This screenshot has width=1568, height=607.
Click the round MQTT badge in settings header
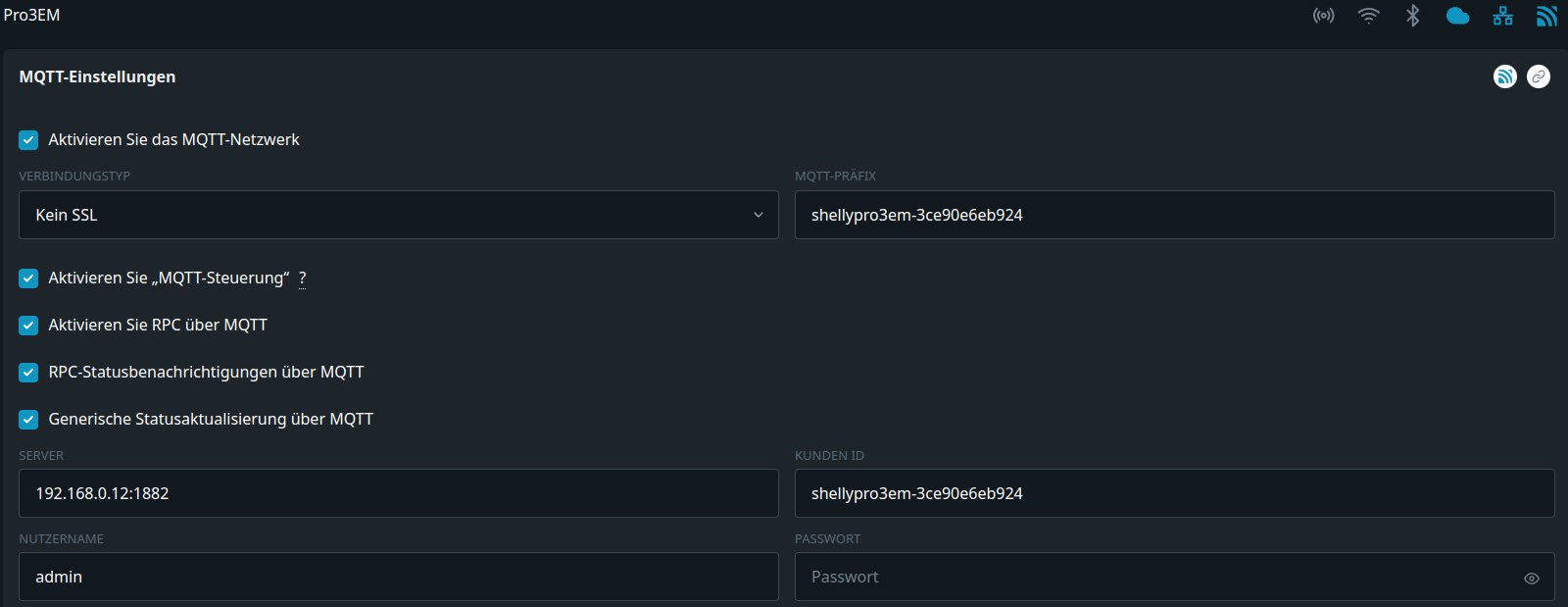click(x=1505, y=76)
